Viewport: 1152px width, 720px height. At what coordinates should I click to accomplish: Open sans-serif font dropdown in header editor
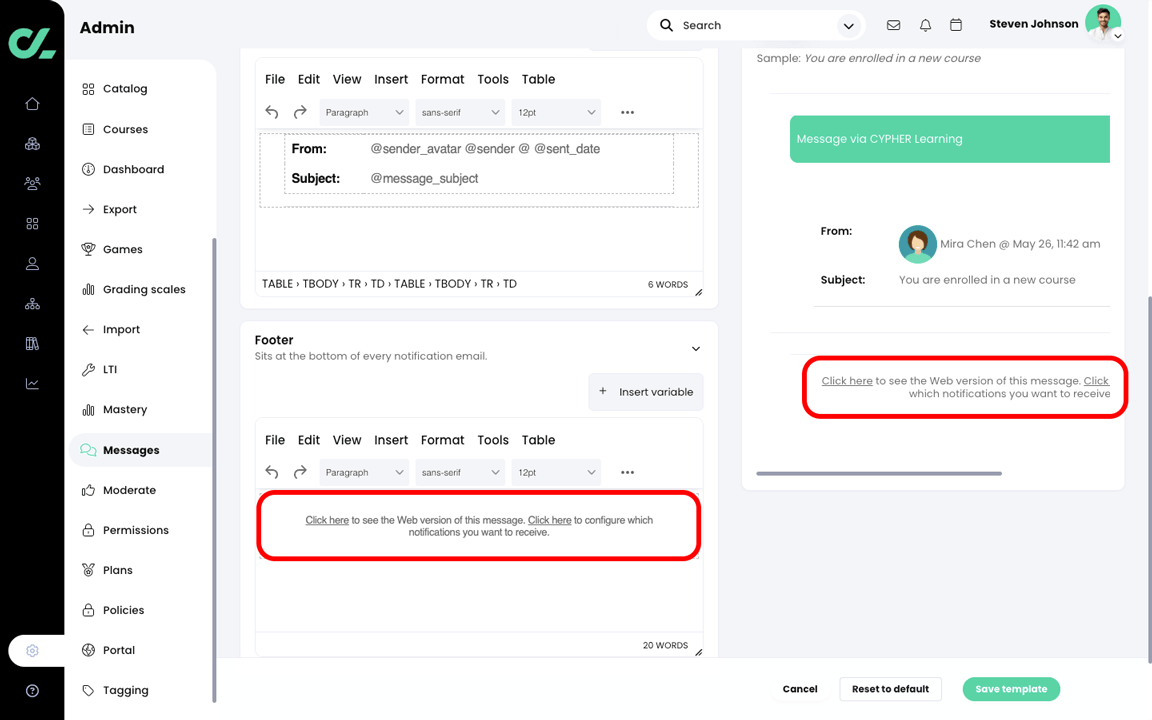tap(460, 112)
